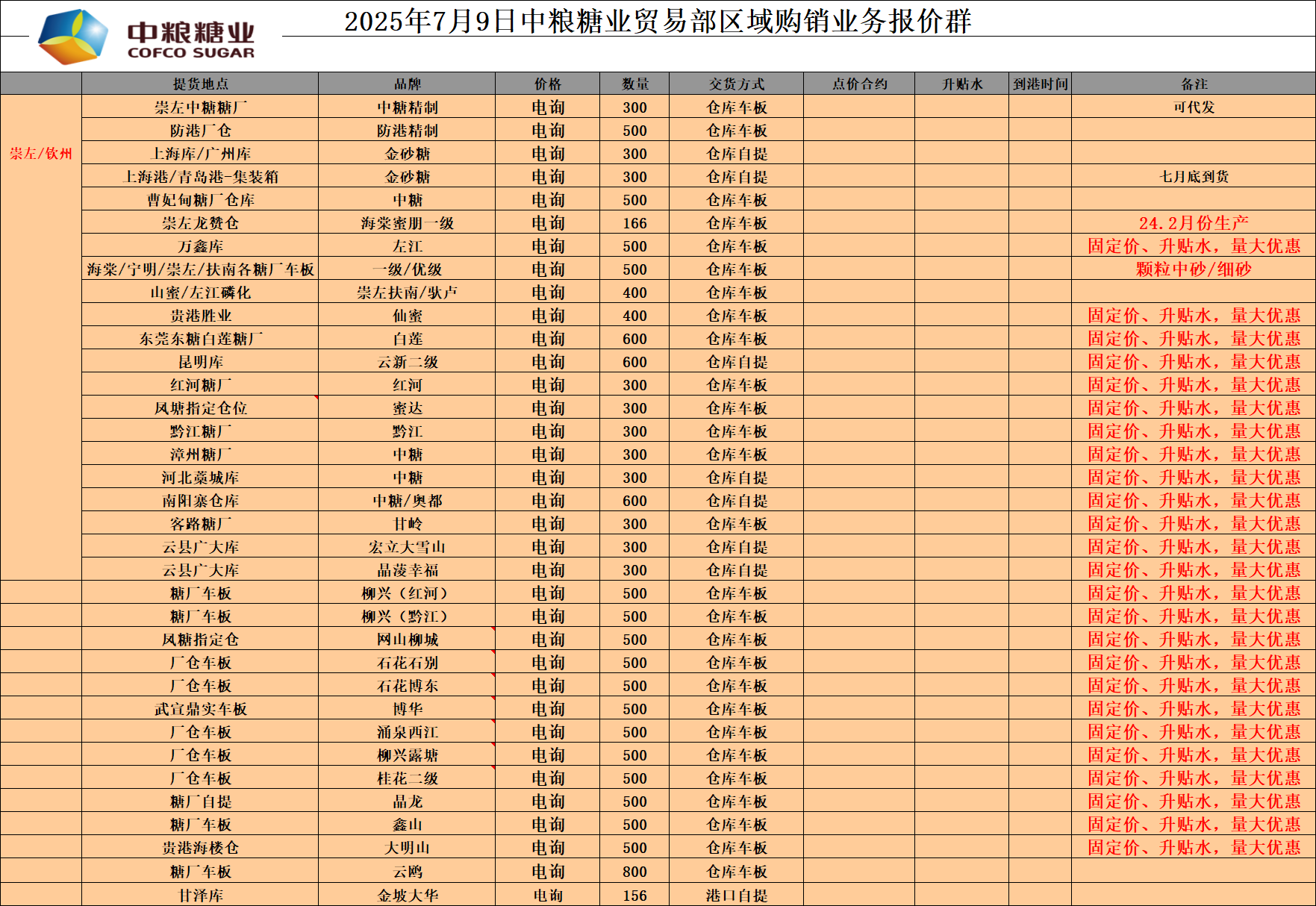Select the 交货方式 column header
This screenshot has width=1316, height=906.
click(736, 84)
